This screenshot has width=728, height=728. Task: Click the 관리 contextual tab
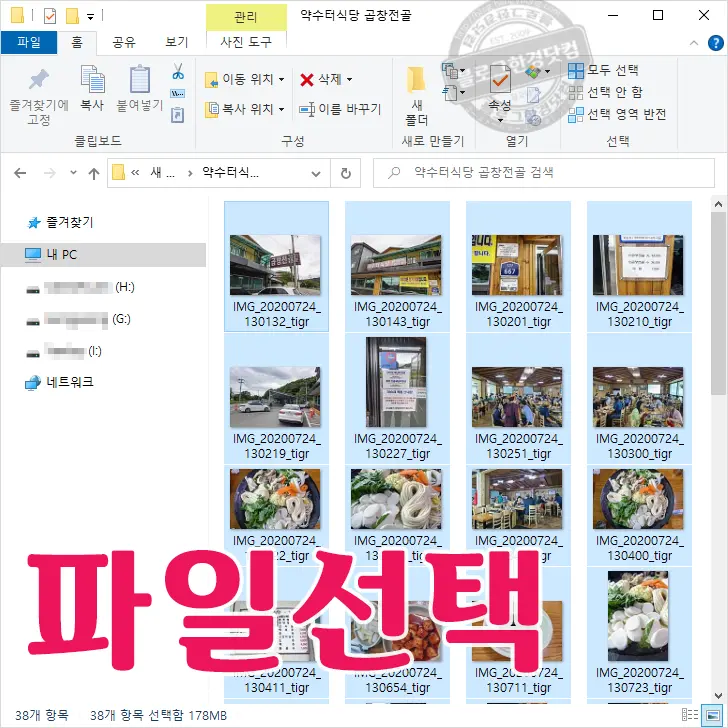[246, 17]
